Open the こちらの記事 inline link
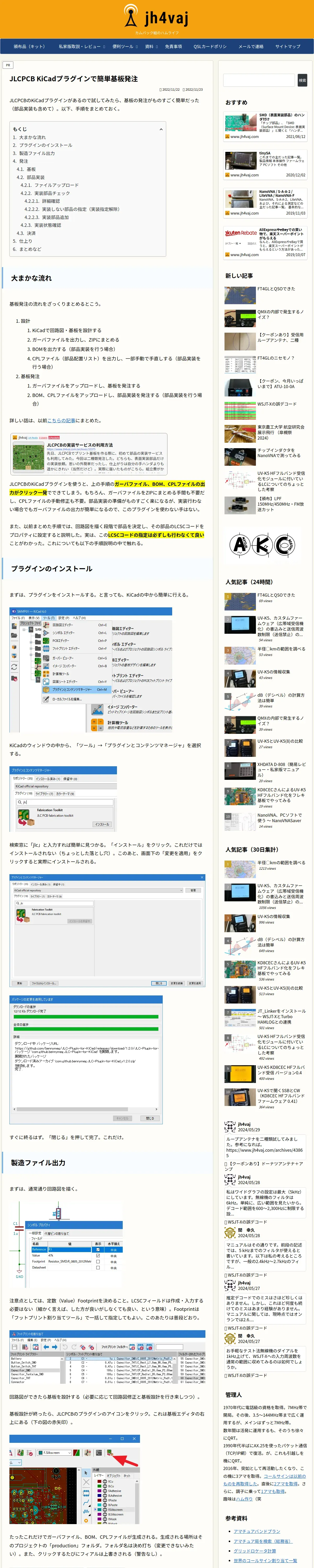This screenshot has height=1568, width=314. tap(61, 420)
